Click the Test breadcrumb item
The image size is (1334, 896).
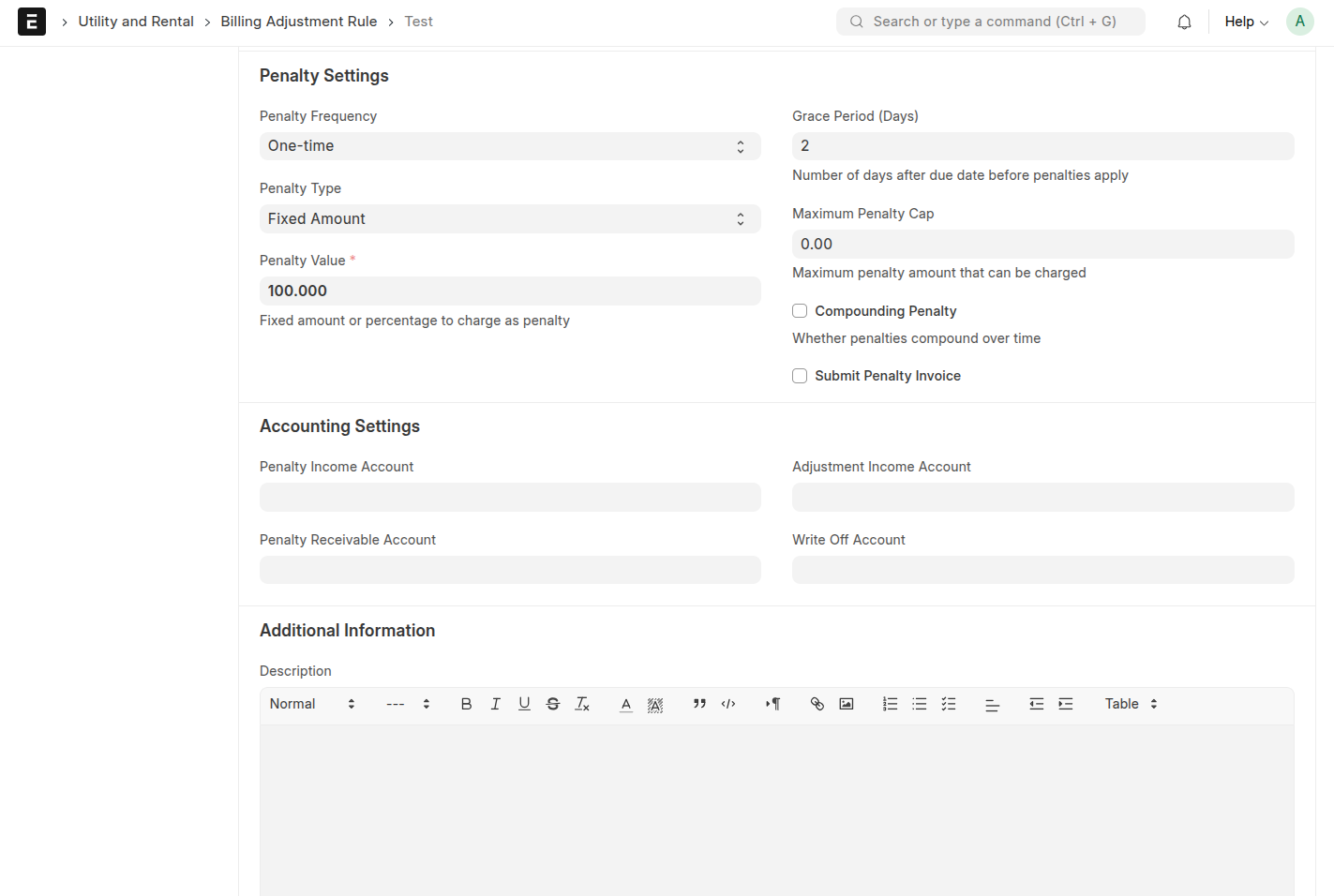(x=419, y=22)
